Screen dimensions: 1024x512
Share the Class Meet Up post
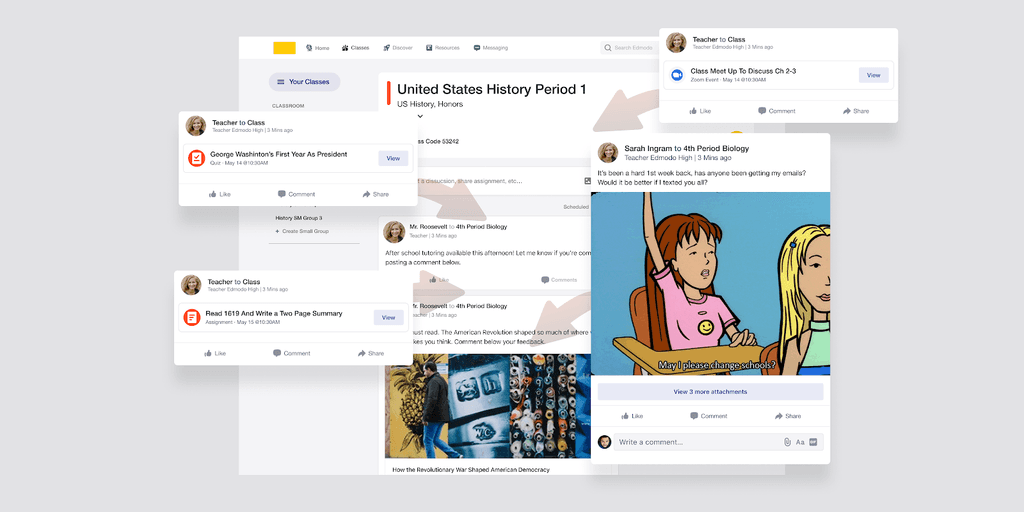point(856,111)
